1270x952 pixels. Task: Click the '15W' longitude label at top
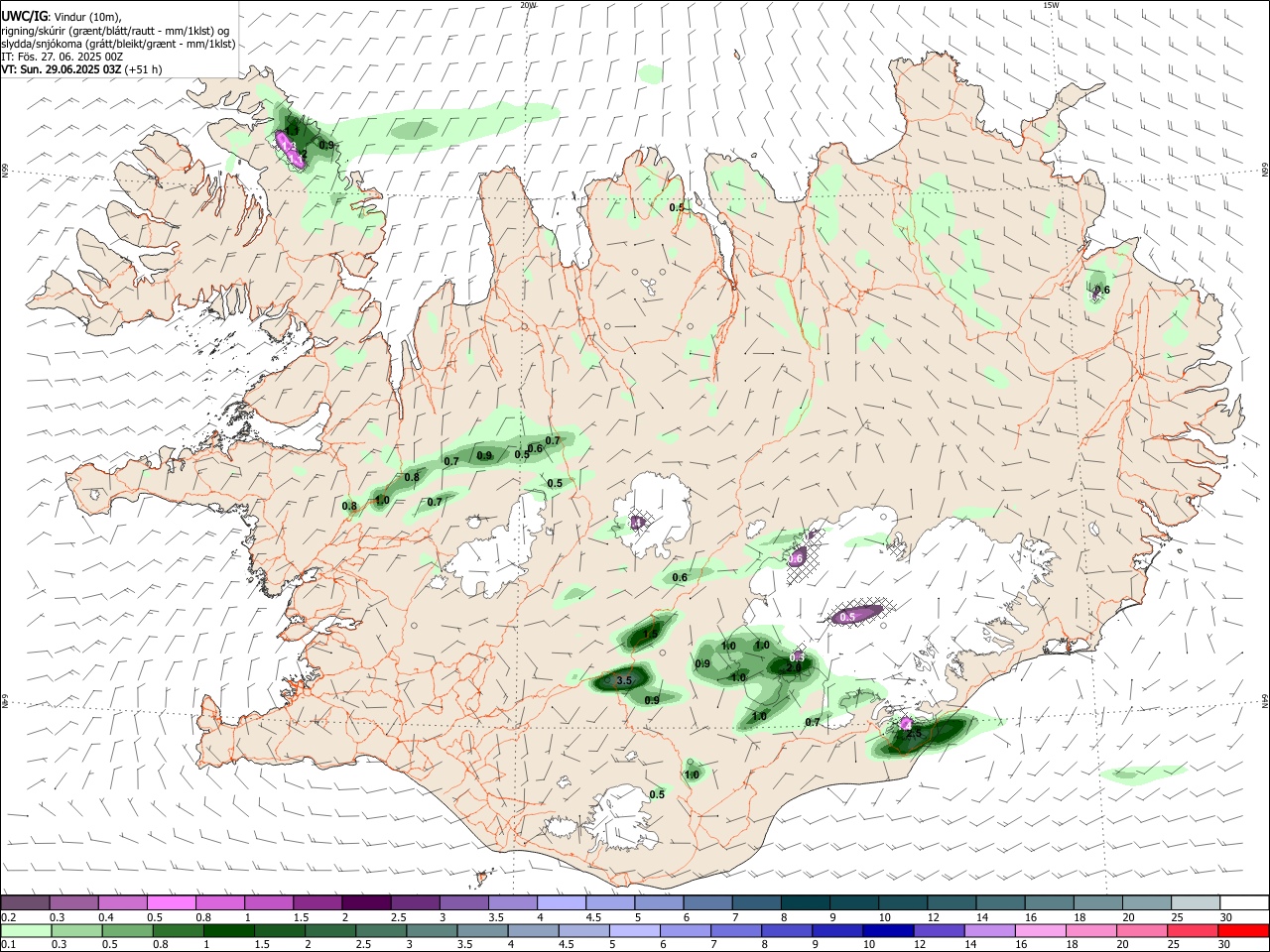[x=1051, y=5]
